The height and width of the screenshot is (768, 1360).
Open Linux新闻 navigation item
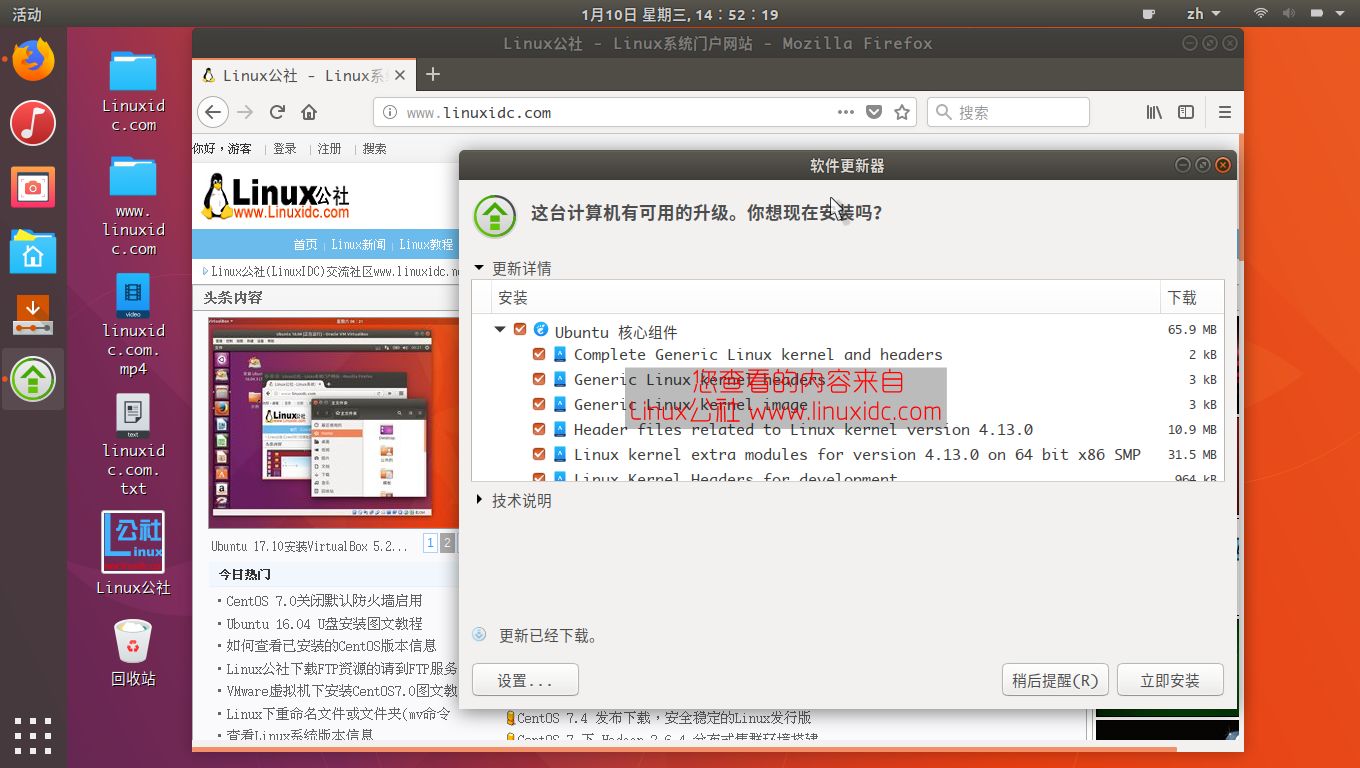[358, 244]
